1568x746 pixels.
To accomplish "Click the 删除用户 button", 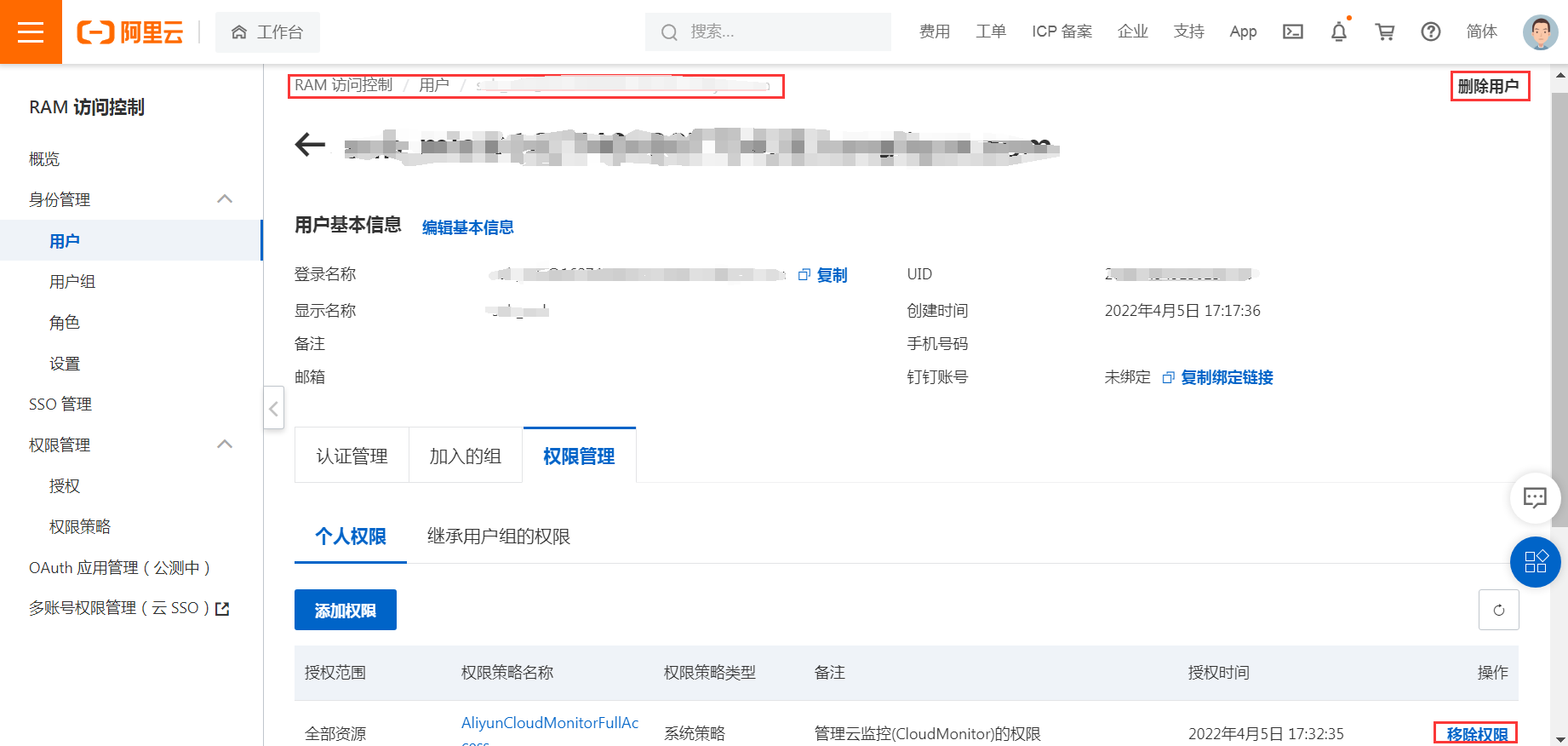I will (1489, 86).
